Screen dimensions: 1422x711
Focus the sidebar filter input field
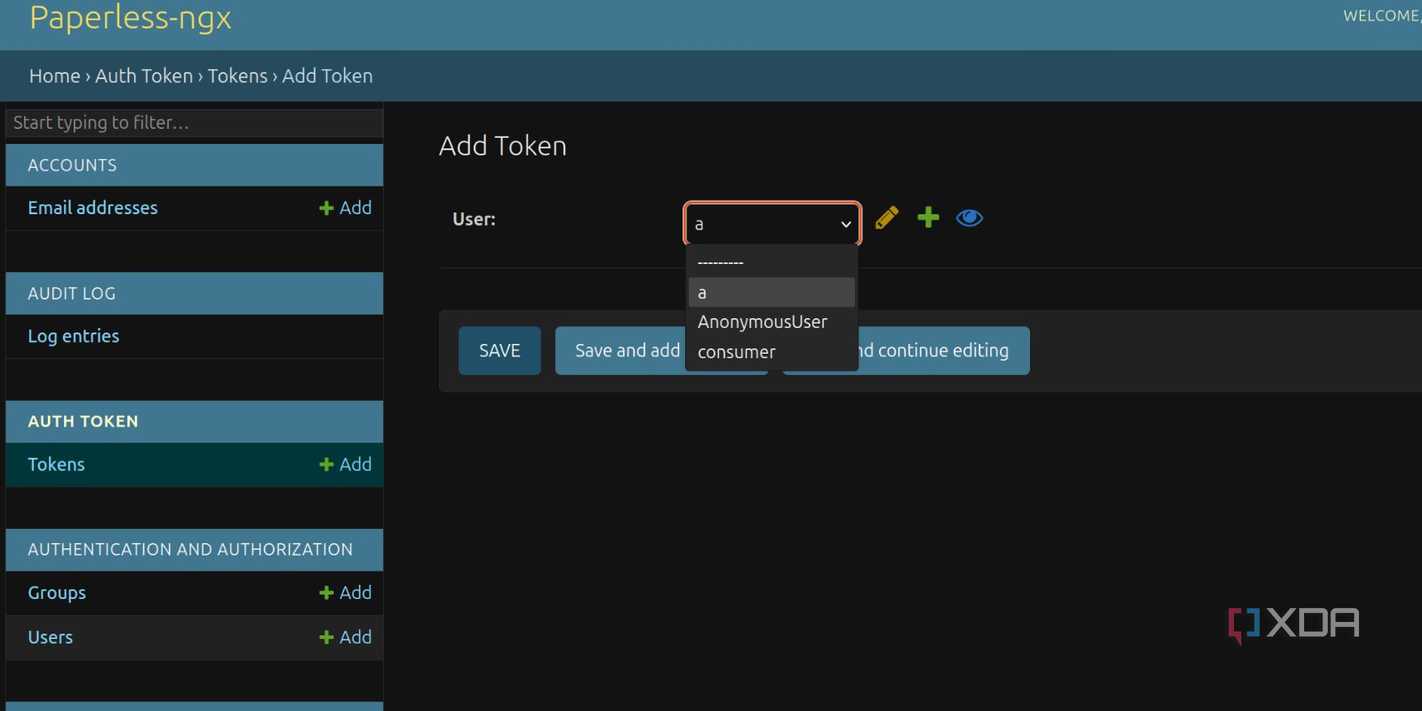[x=194, y=123]
